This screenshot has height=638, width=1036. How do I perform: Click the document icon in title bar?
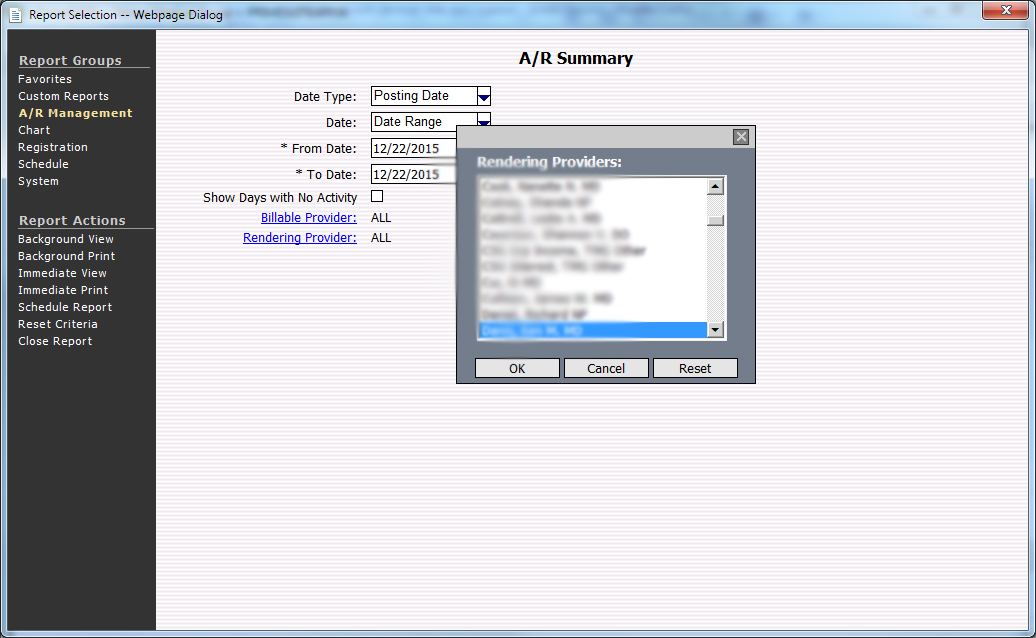coord(15,15)
